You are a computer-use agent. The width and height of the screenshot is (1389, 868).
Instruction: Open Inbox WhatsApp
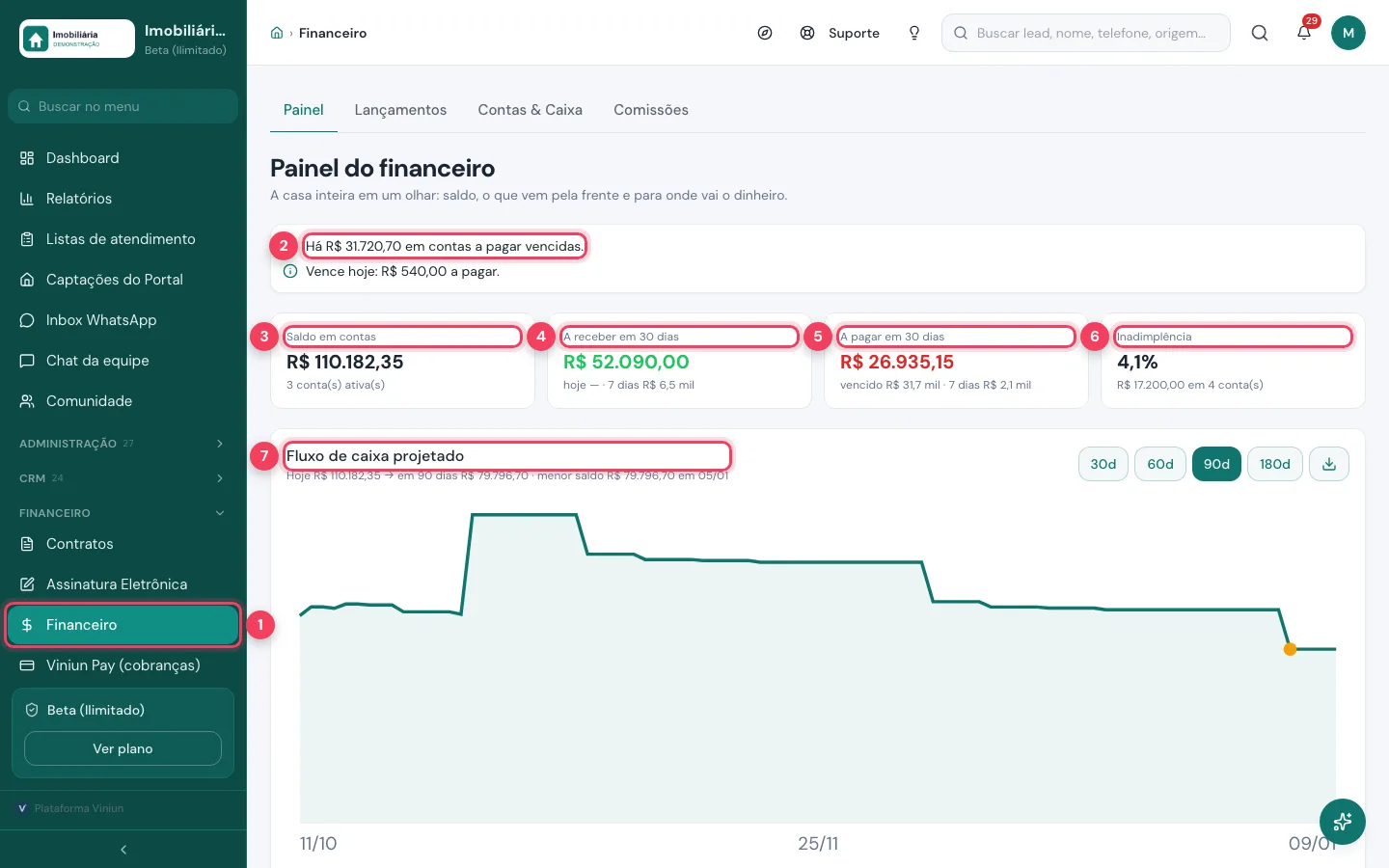click(x=123, y=320)
